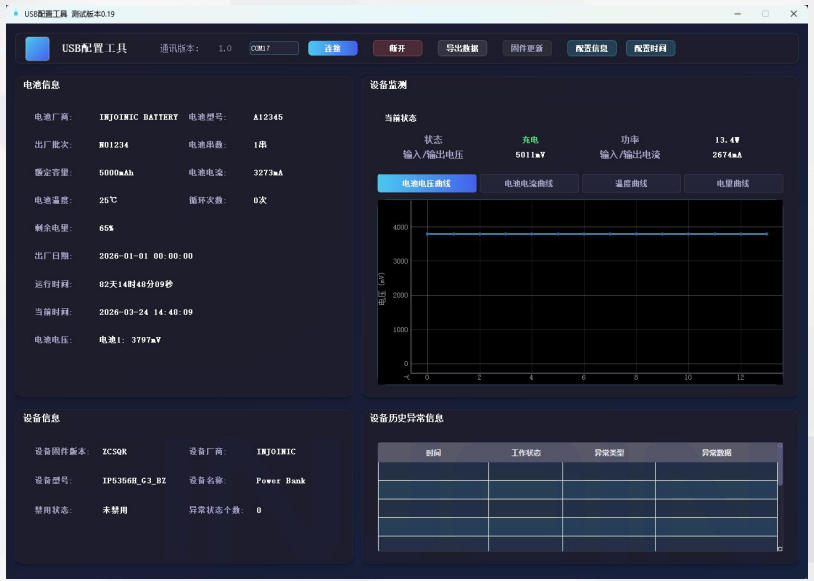Screen dimensions: 814x581
Task: Switch to the 电池电流曲线 tab
Action: 529,183
